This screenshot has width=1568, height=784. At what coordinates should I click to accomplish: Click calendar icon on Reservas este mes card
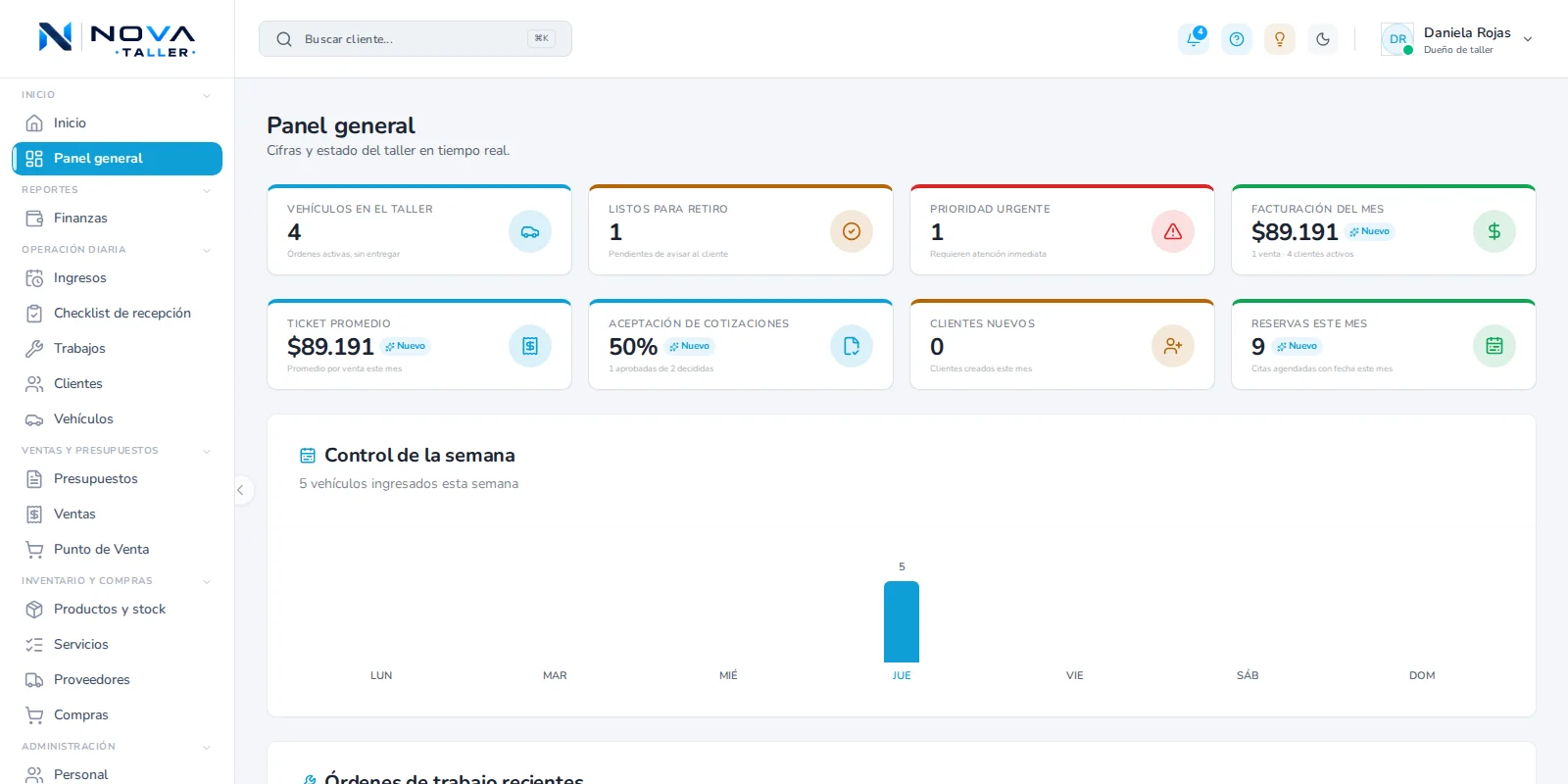(1494, 346)
